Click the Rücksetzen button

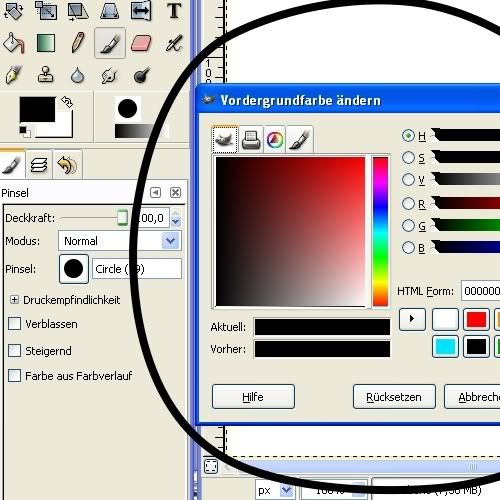pyautogui.click(x=394, y=397)
